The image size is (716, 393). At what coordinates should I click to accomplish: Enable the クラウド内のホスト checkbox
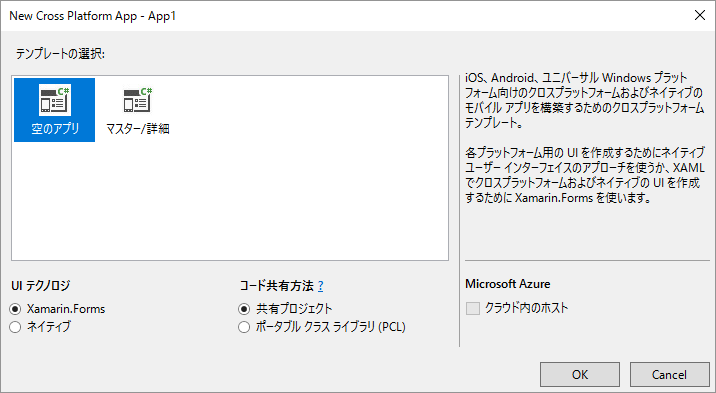473,309
